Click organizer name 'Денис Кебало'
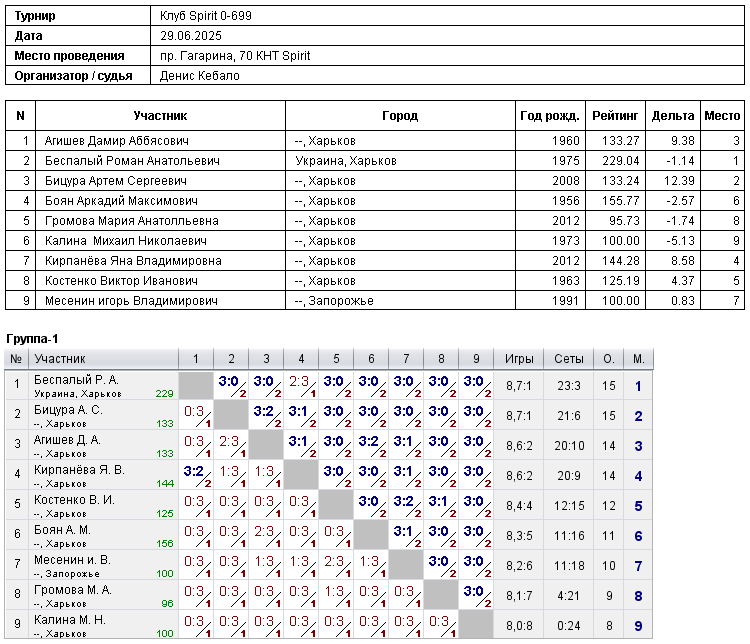This screenshot has width=750, height=644. click(x=199, y=76)
